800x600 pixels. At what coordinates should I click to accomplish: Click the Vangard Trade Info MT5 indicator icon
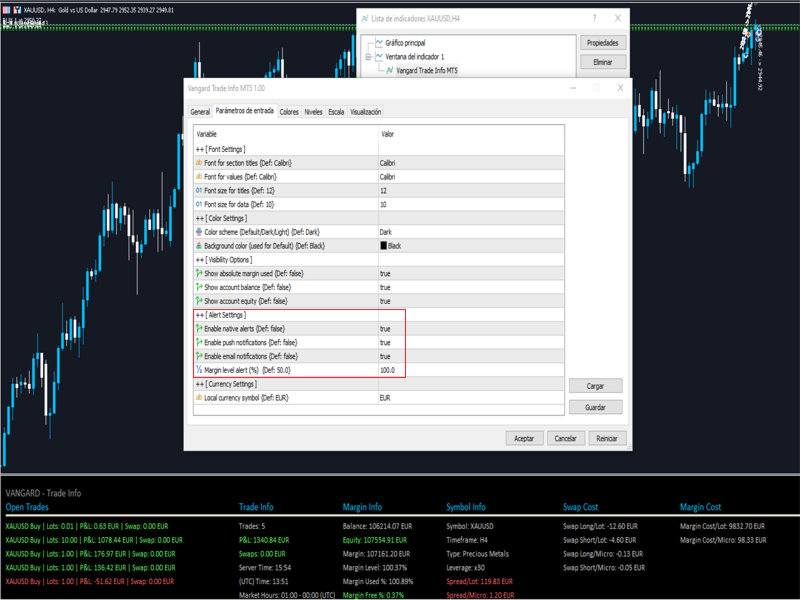pos(390,70)
